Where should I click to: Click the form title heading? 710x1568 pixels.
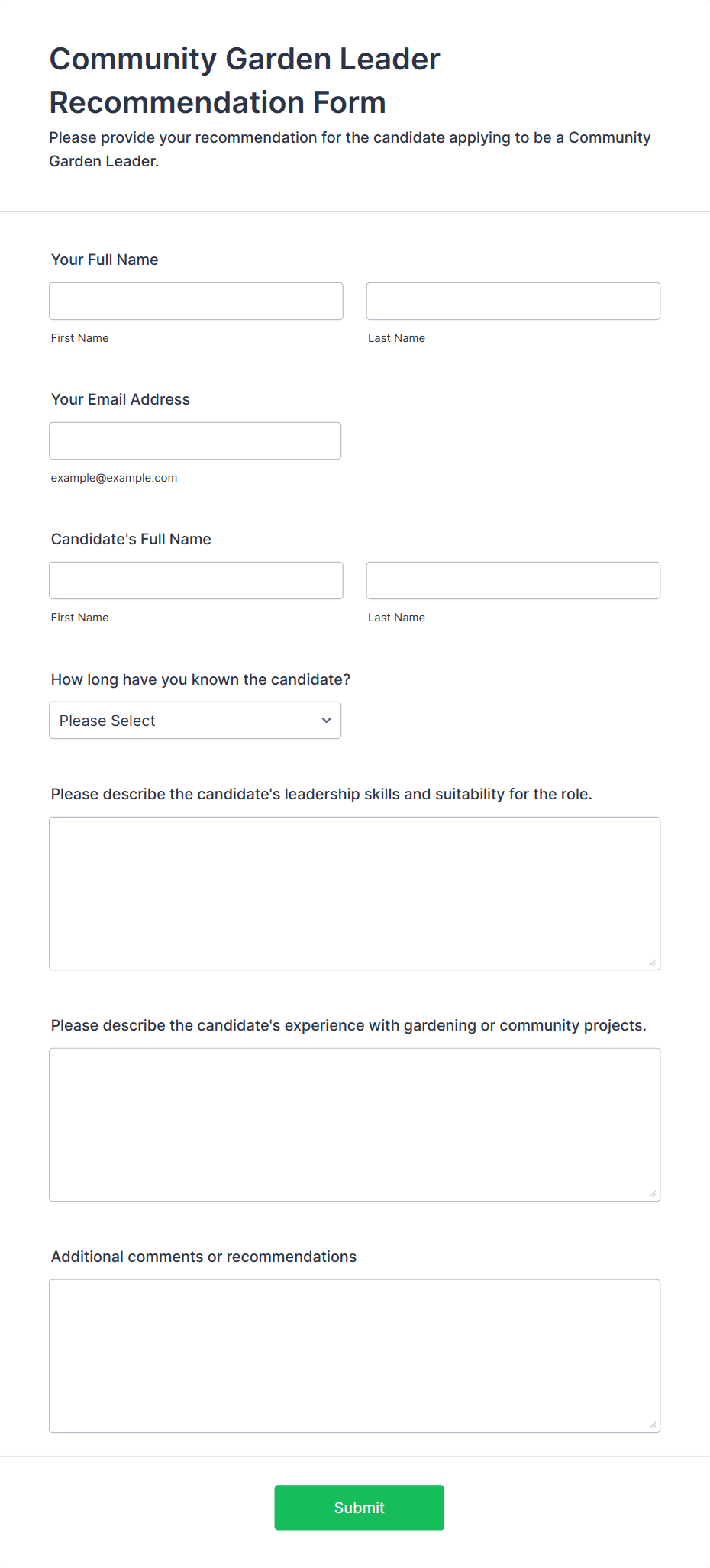tap(245, 80)
